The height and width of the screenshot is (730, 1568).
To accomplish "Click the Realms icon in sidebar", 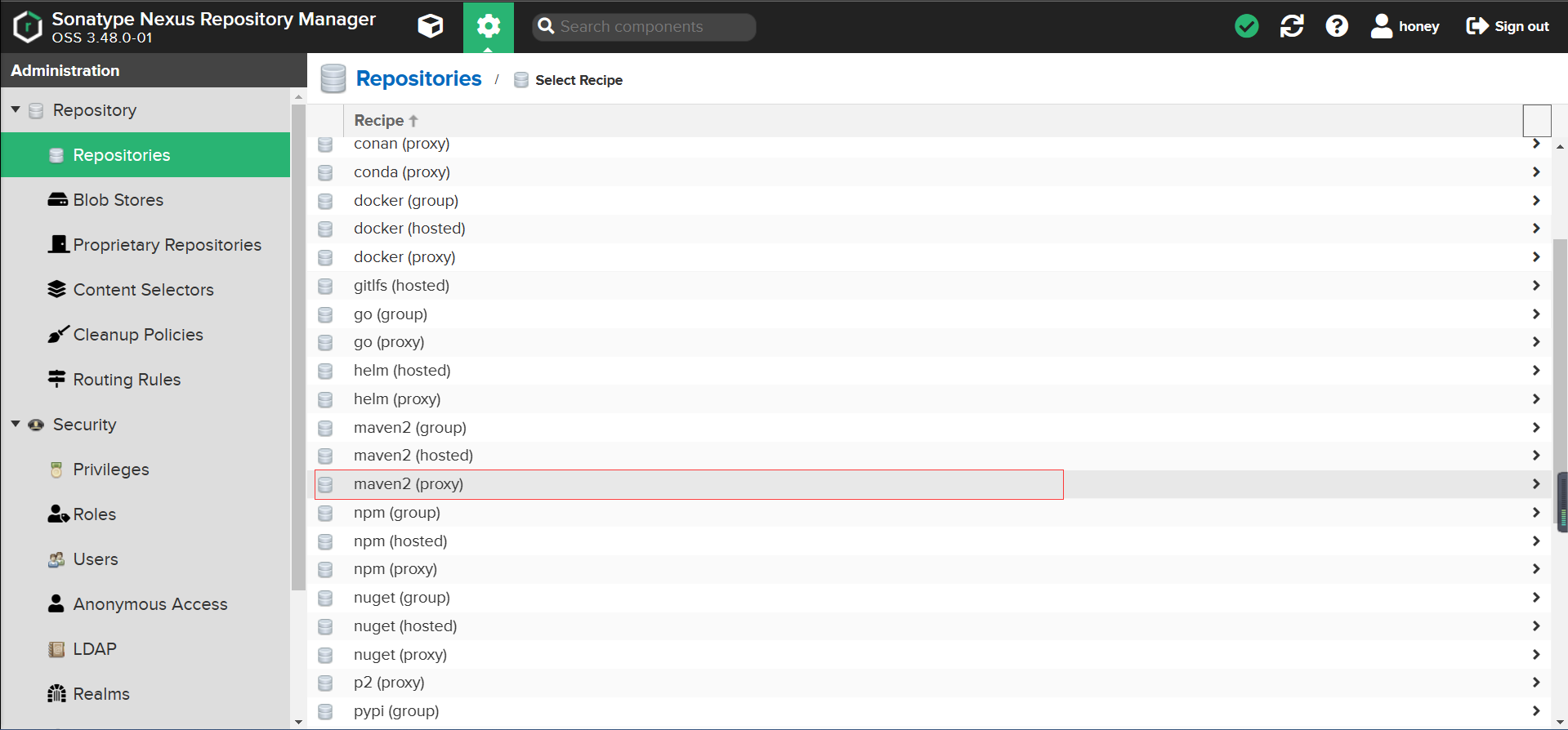I will click(56, 693).
